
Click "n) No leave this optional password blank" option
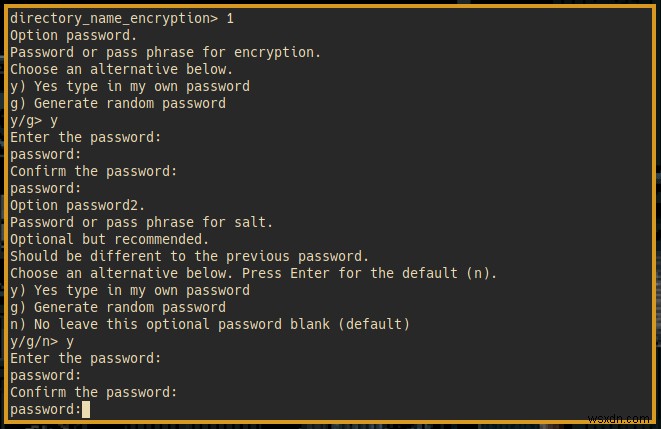tap(168, 324)
